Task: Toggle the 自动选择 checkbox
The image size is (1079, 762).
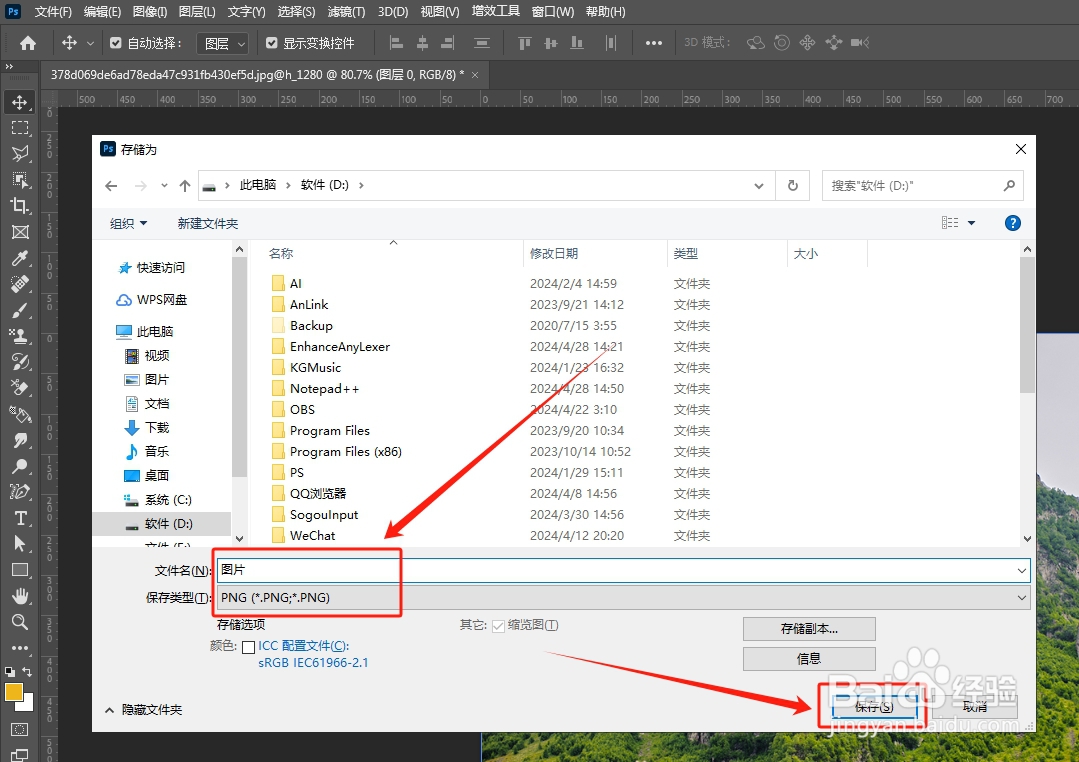Action: click(116, 43)
